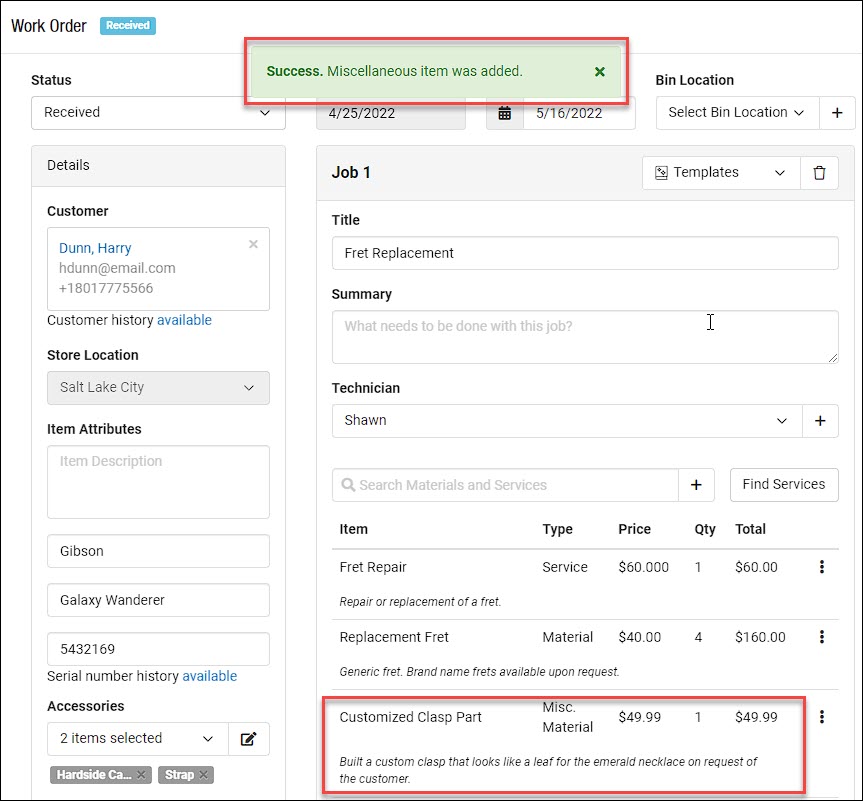Viewport: 863px width, 801px height.
Task: Open customer history available link
Action: pos(184,320)
